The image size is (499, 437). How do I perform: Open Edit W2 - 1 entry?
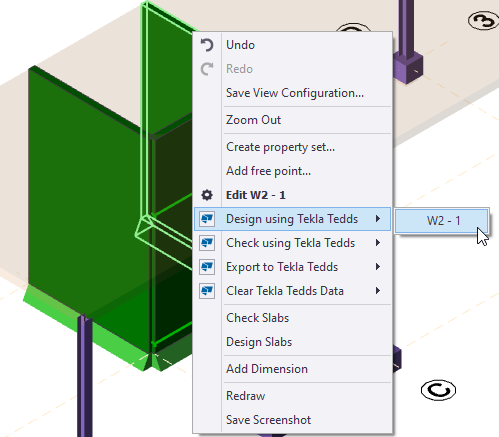coord(292,195)
